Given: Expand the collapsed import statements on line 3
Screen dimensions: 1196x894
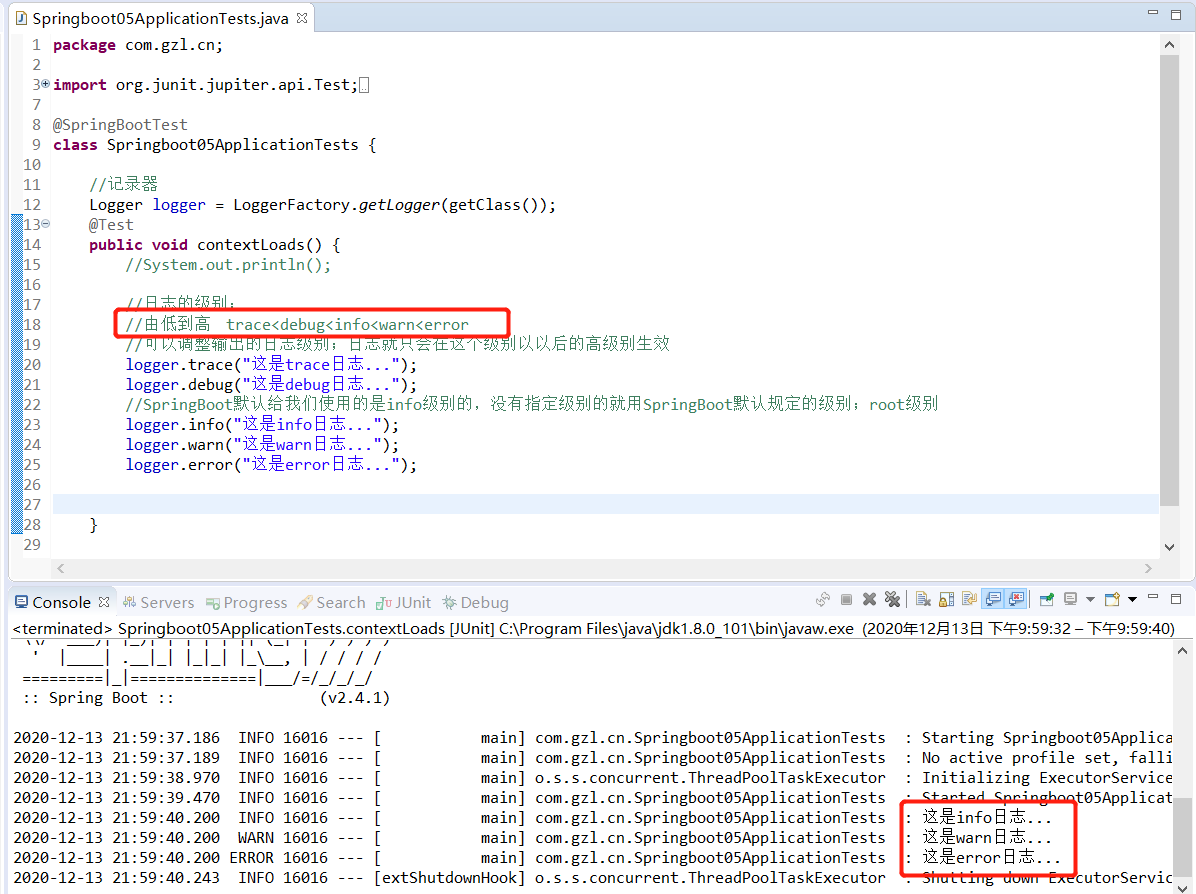Looking at the screenshot, I should 44,84.
